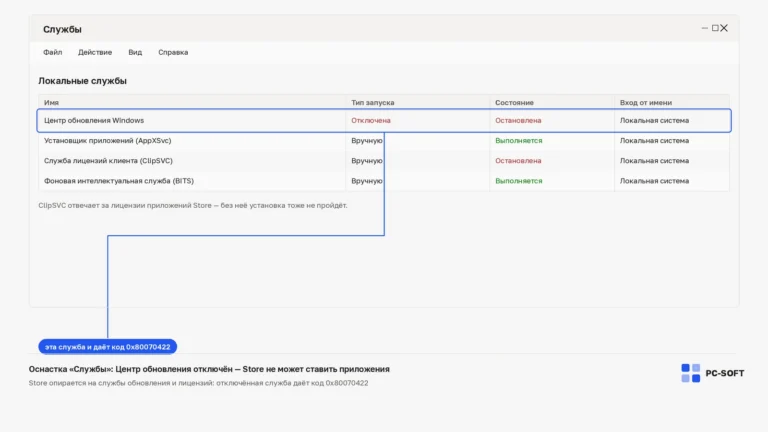Image resolution: width=768 pixels, height=432 pixels.
Task: Click Локальная система cell in AppXSvc row
Action: (654, 141)
